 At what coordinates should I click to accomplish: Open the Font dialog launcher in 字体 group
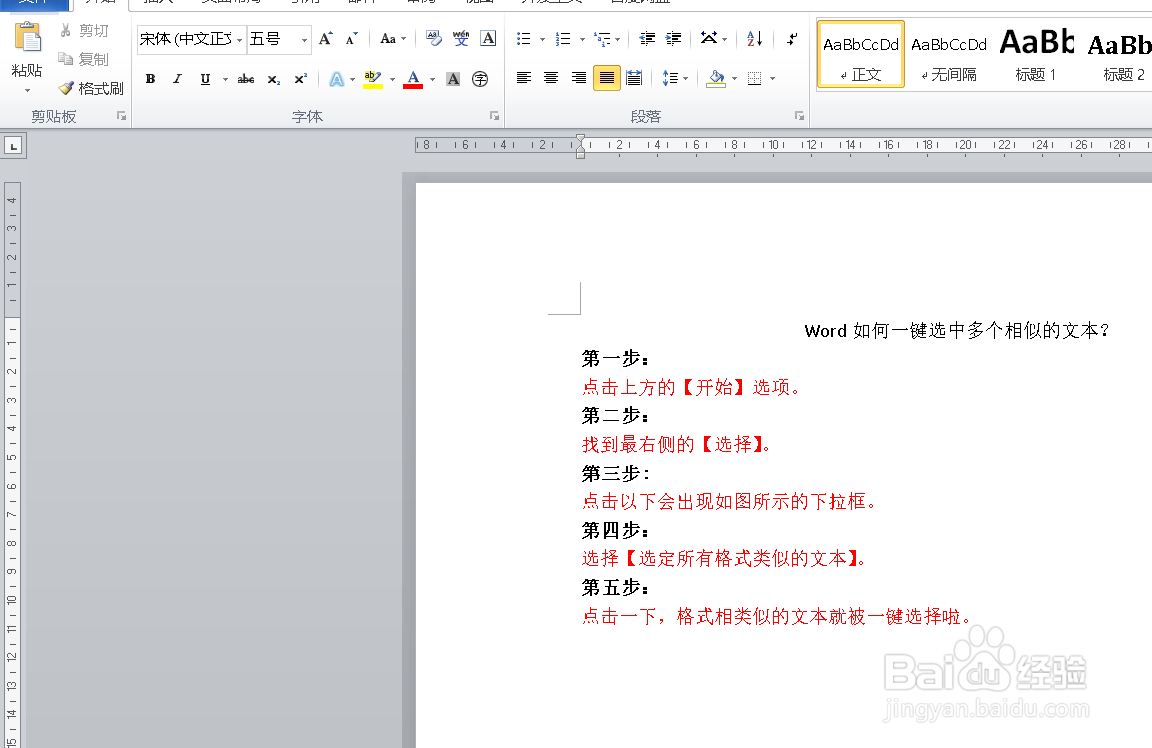pyautogui.click(x=494, y=115)
